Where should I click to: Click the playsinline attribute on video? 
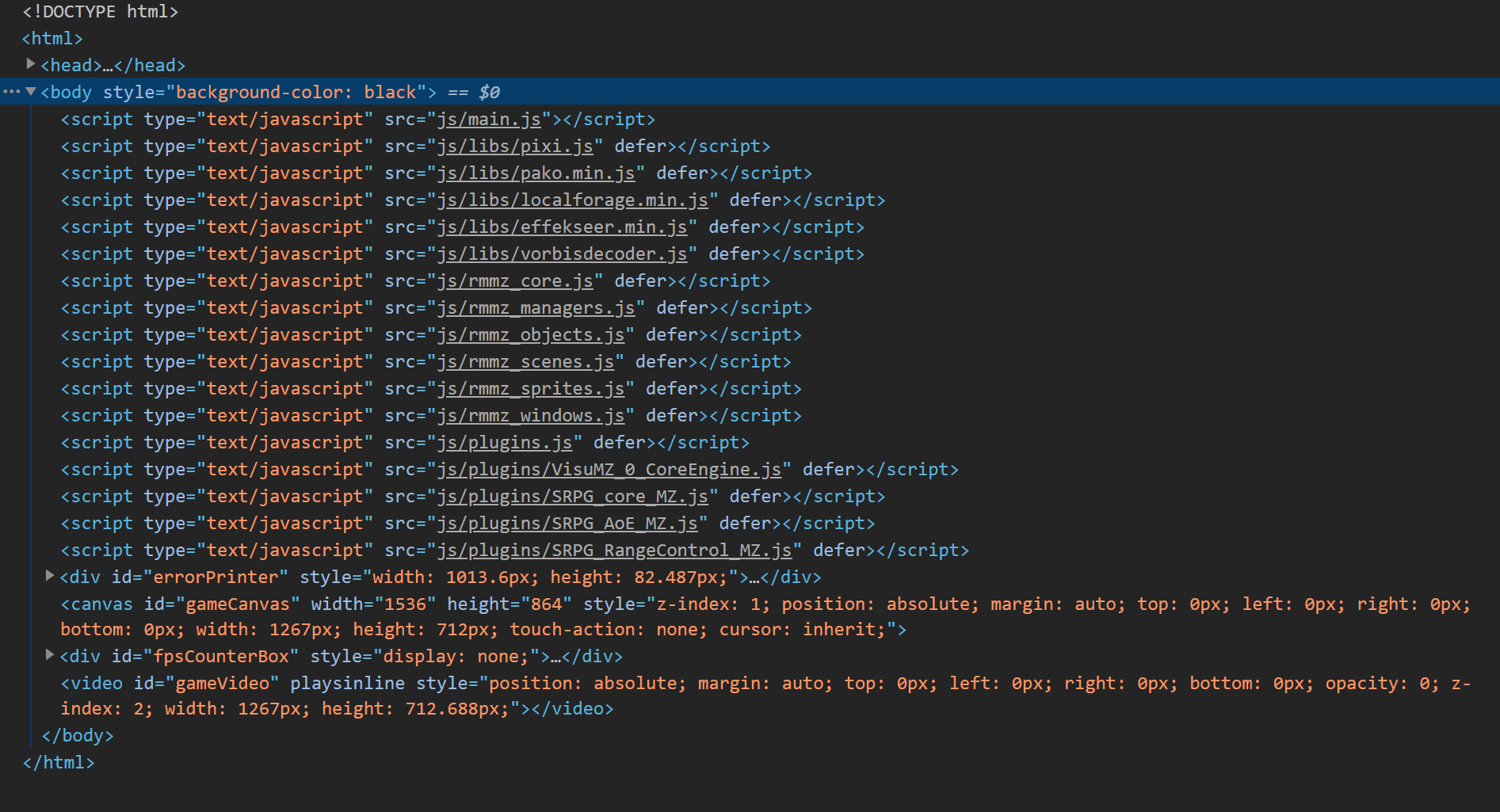tap(347, 684)
